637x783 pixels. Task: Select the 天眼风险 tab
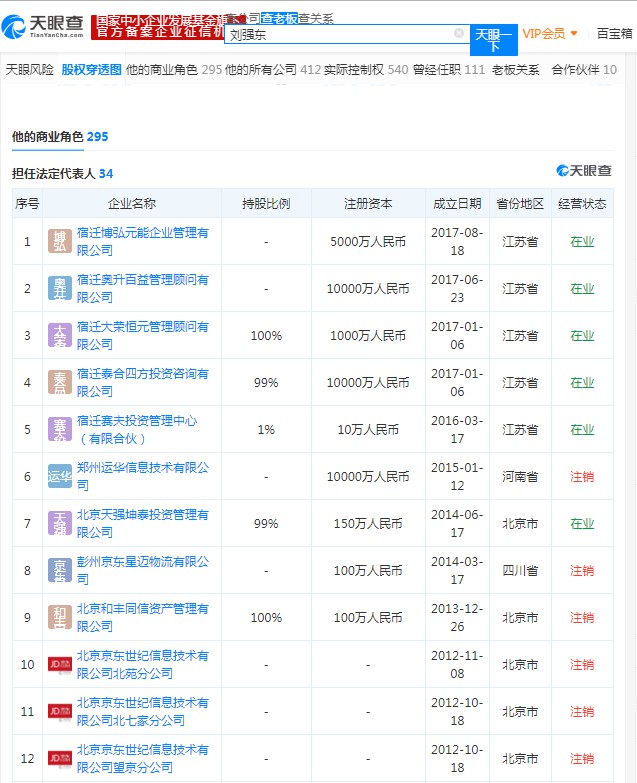[x=29, y=69]
